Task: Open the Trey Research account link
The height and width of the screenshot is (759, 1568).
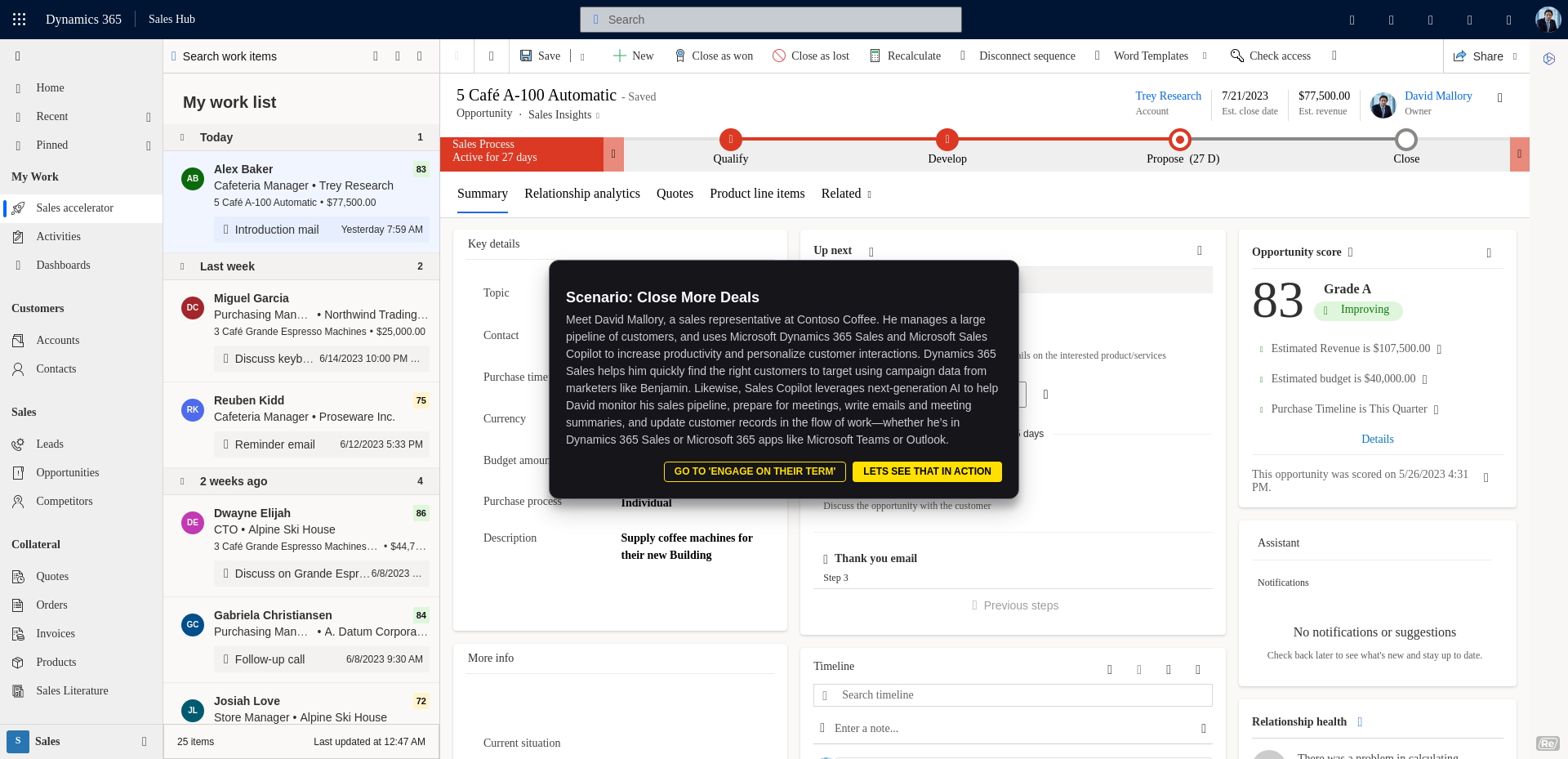Action: point(1168,96)
